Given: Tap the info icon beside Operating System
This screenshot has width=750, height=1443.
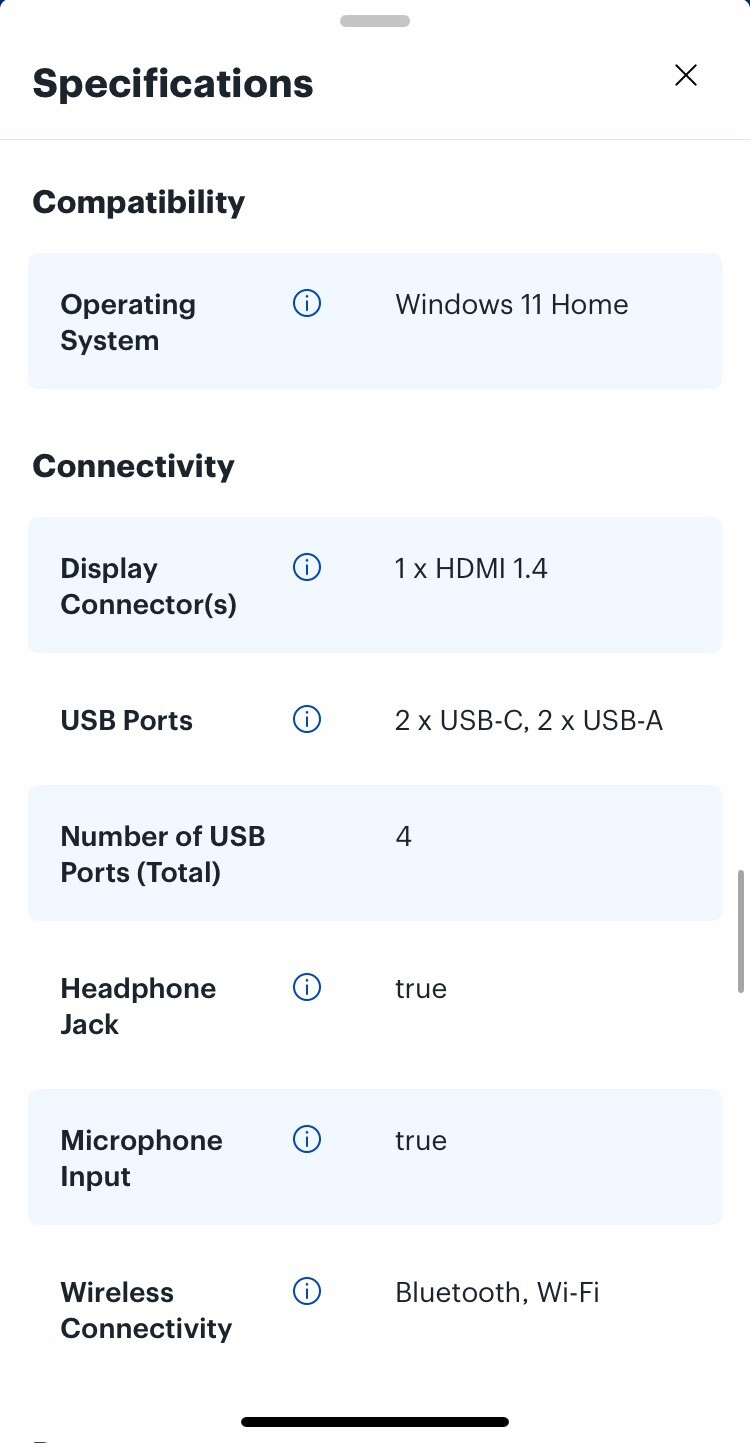Looking at the screenshot, I should (x=307, y=303).
